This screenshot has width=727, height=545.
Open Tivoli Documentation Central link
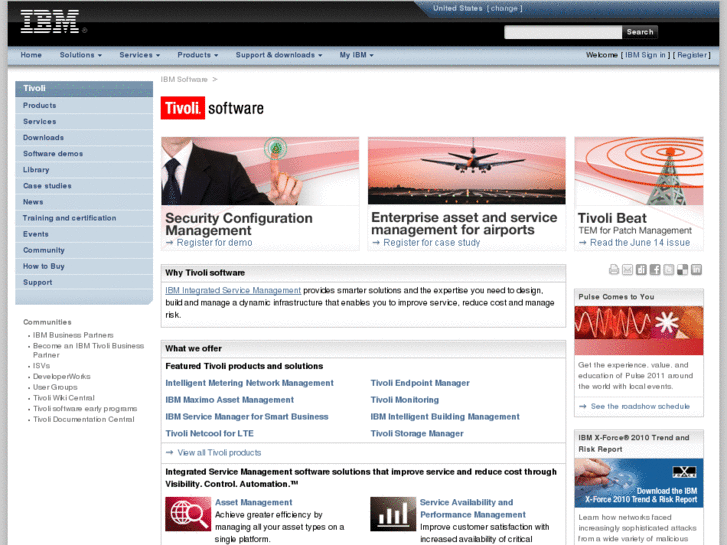click(84, 419)
